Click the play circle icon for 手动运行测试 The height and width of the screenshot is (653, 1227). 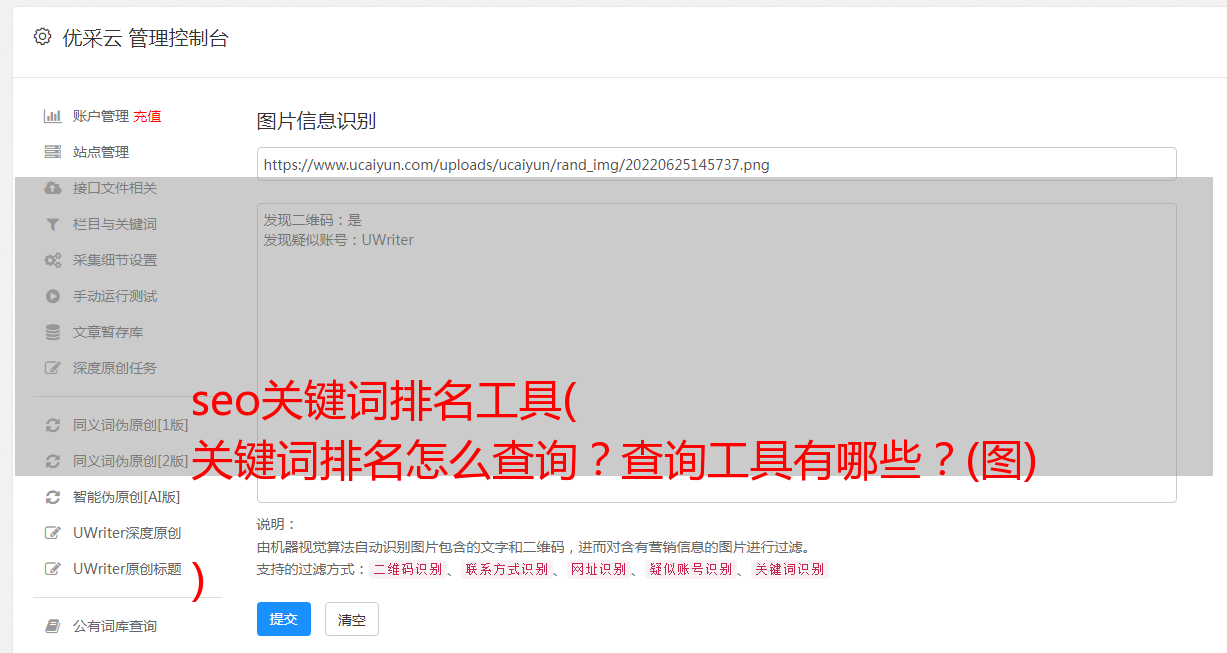[53, 296]
